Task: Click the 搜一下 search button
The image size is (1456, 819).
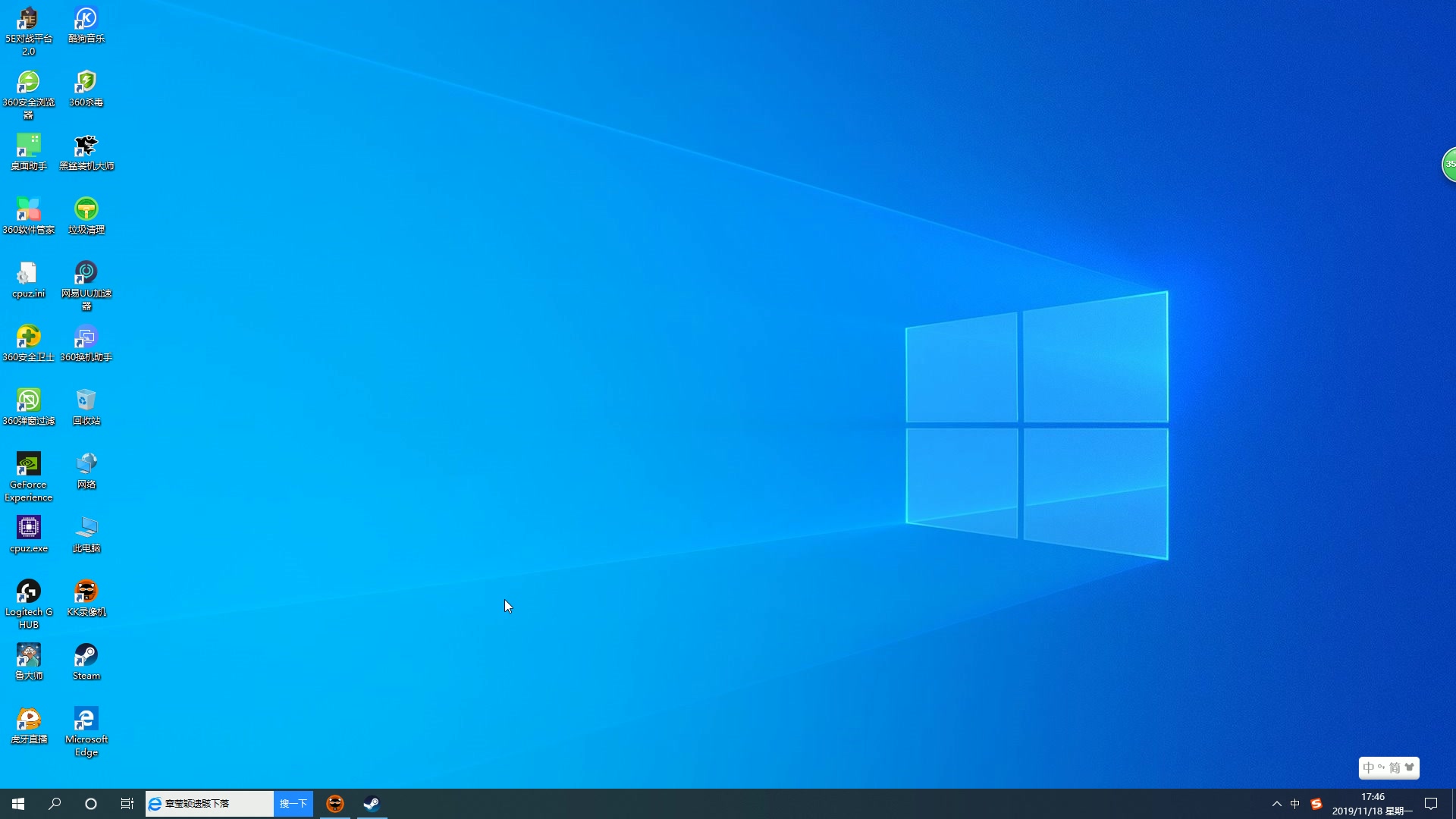Action: coord(293,804)
